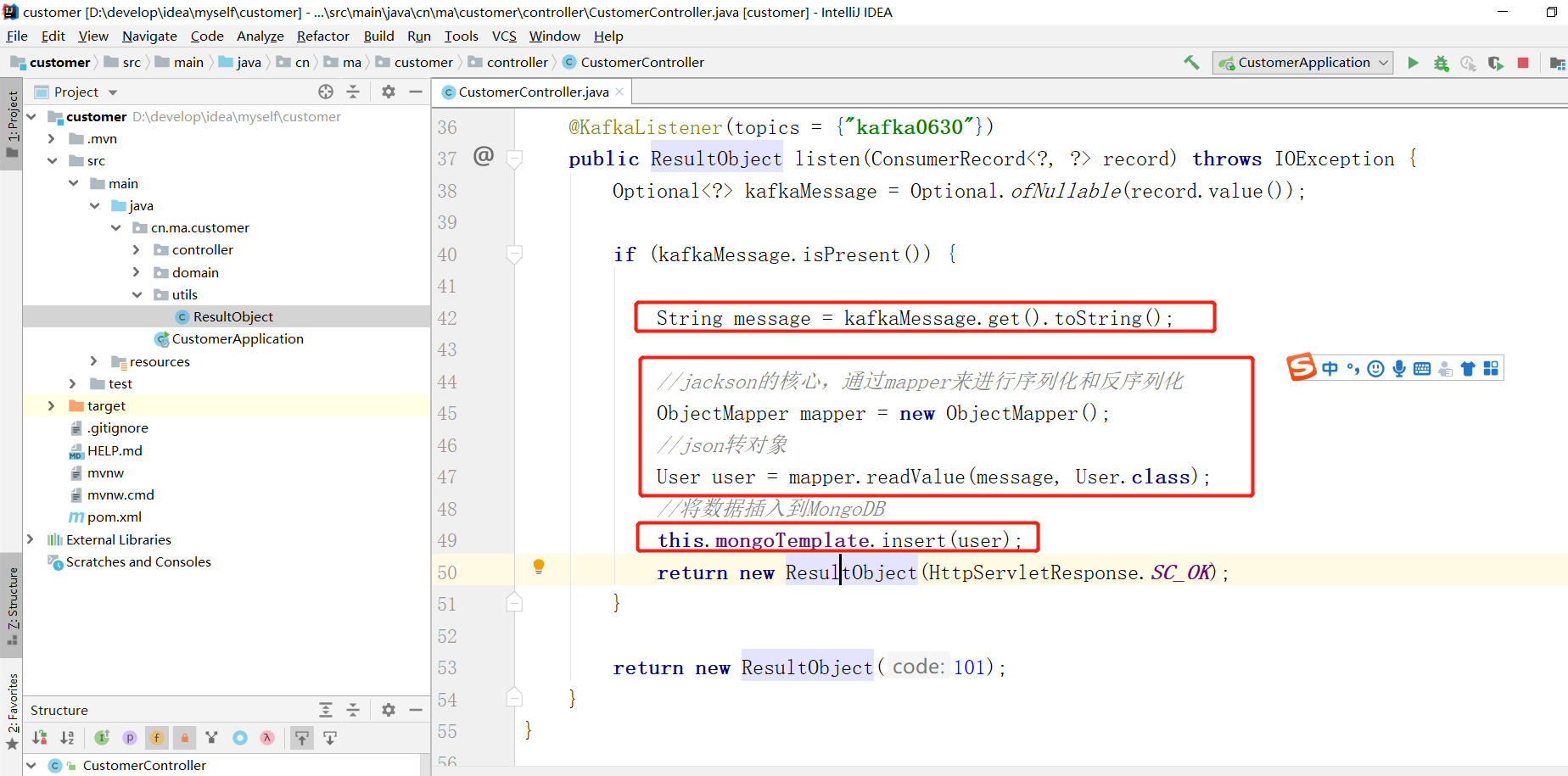The height and width of the screenshot is (776, 1568).
Task: Click the controller breadcrumb in navigation bar
Action: point(517,63)
